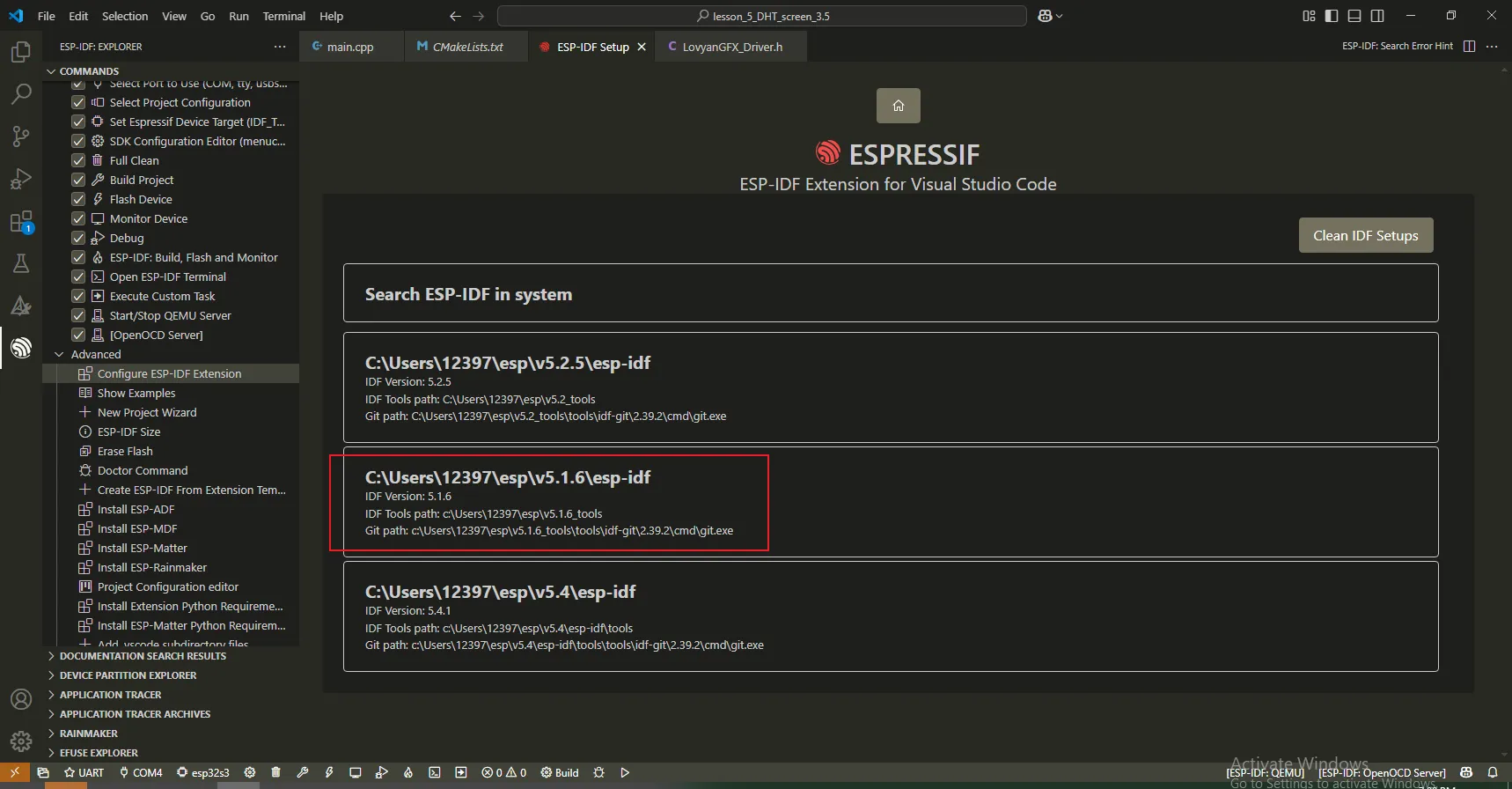1512x789 pixels.
Task: Open the Search view in activity bar
Action: (21, 94)
